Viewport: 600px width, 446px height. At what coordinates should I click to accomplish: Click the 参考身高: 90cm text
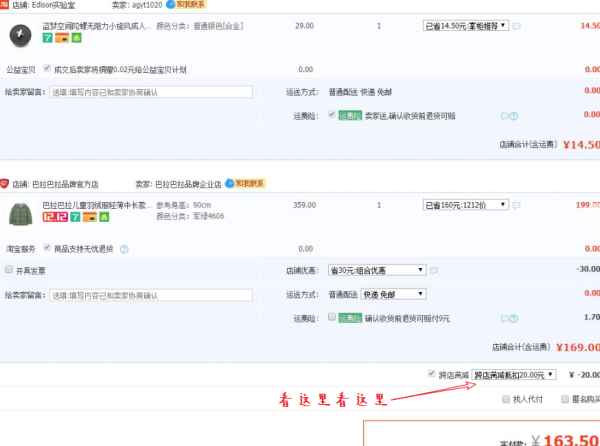coord(184,205)
